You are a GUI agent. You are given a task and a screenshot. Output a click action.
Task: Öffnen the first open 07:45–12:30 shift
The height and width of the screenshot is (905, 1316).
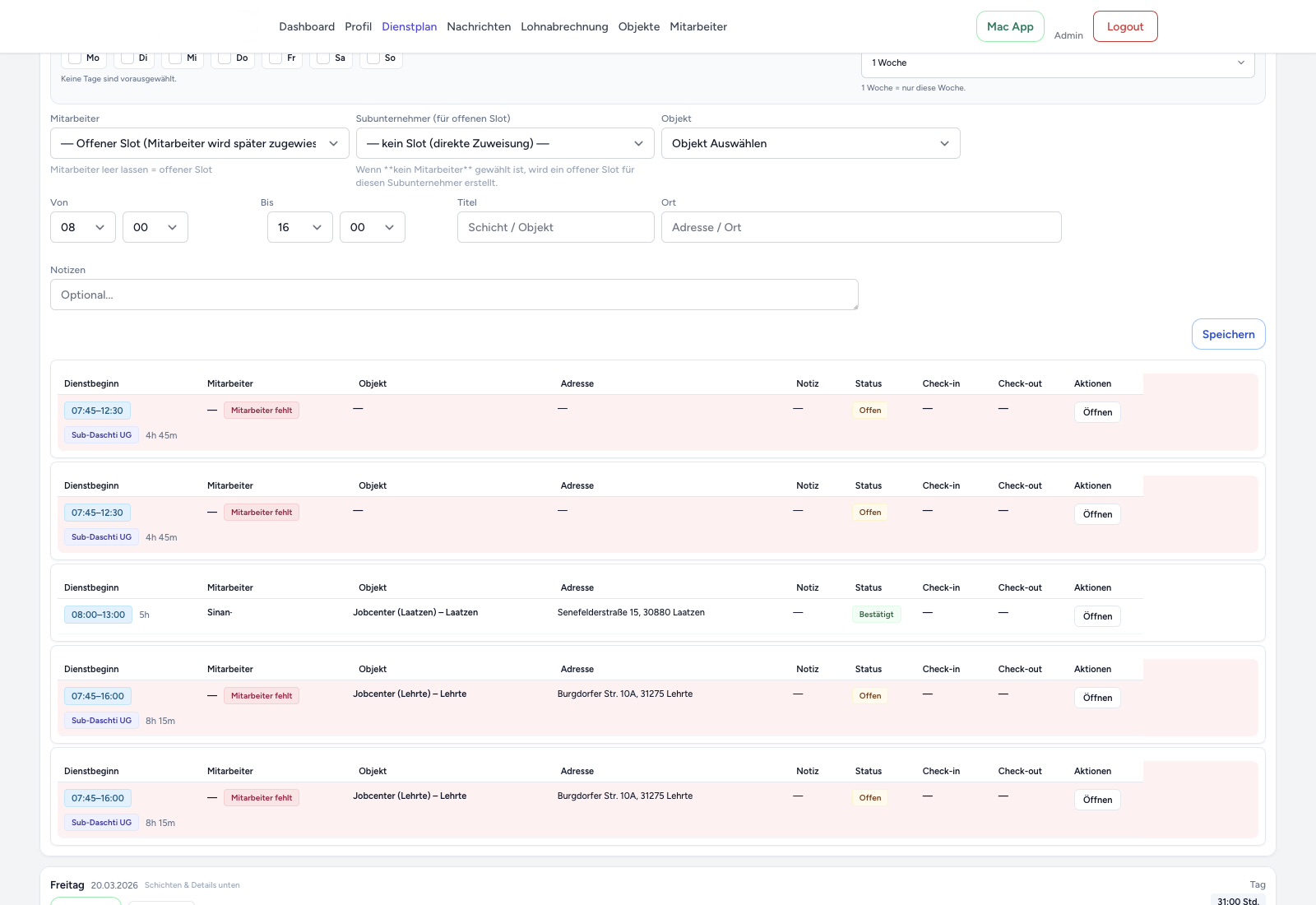1097,412
